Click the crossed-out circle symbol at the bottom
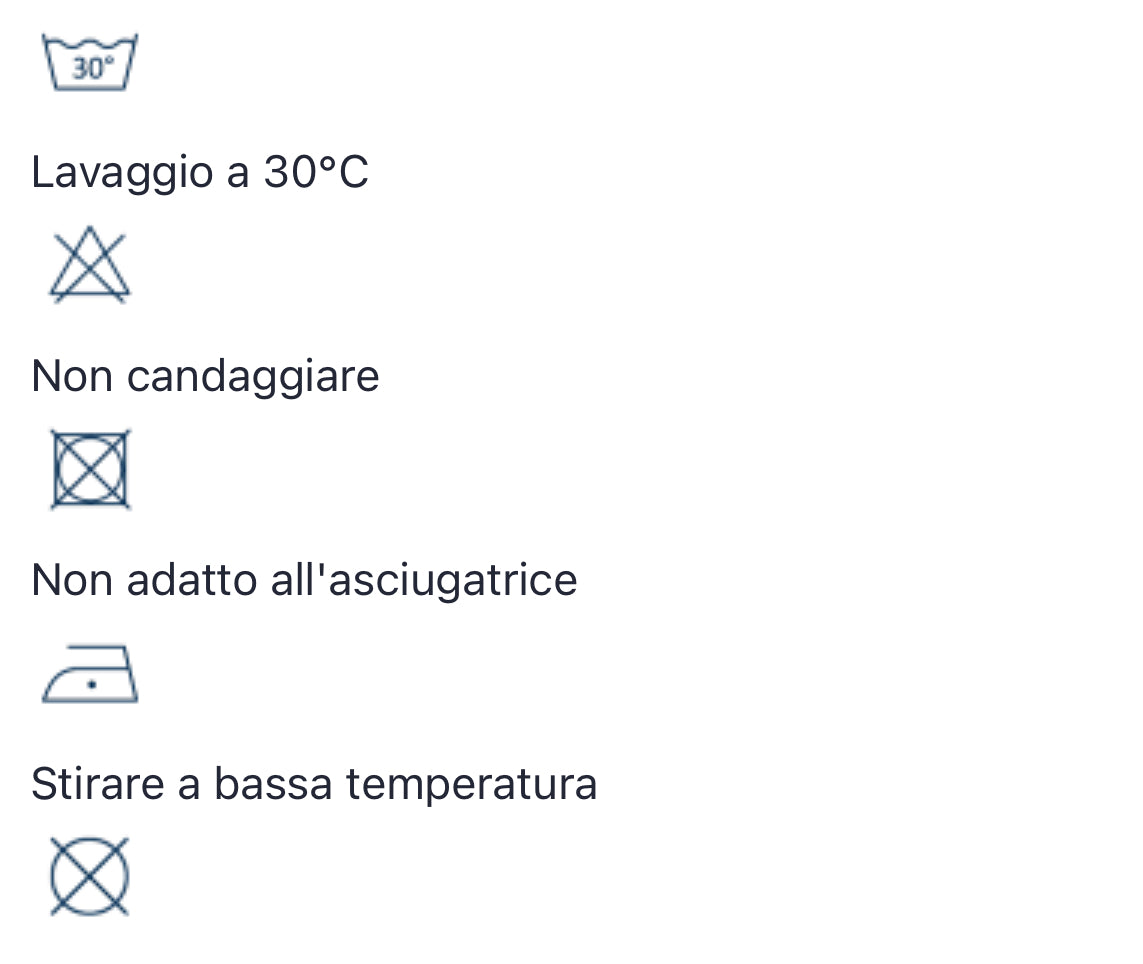 click(90, 876)
